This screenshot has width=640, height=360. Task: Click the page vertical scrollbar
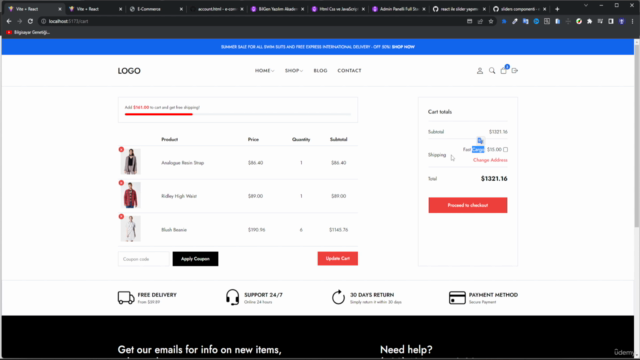point(636,135)
